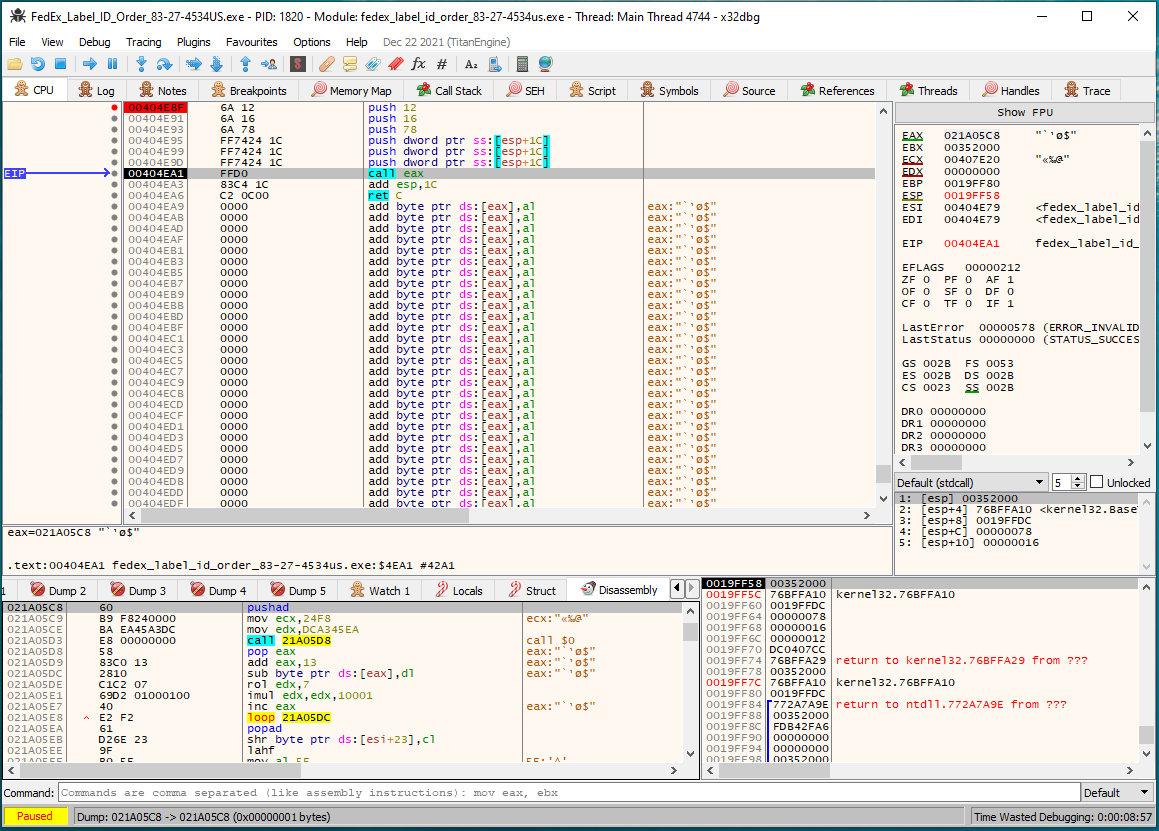Open the Bookmarks red ribbon icon

tap(395, 64)
